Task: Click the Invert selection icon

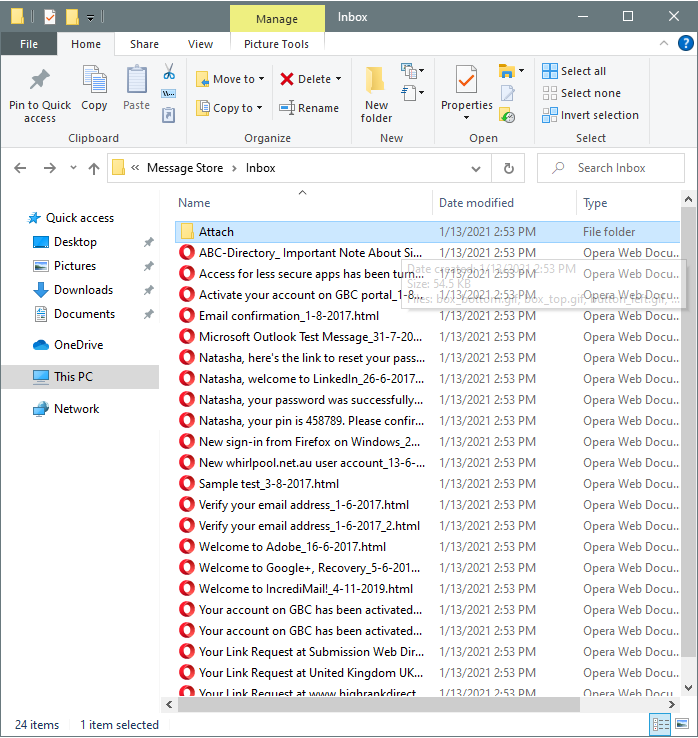Action: pyautogui.click(x=550, y=115)
